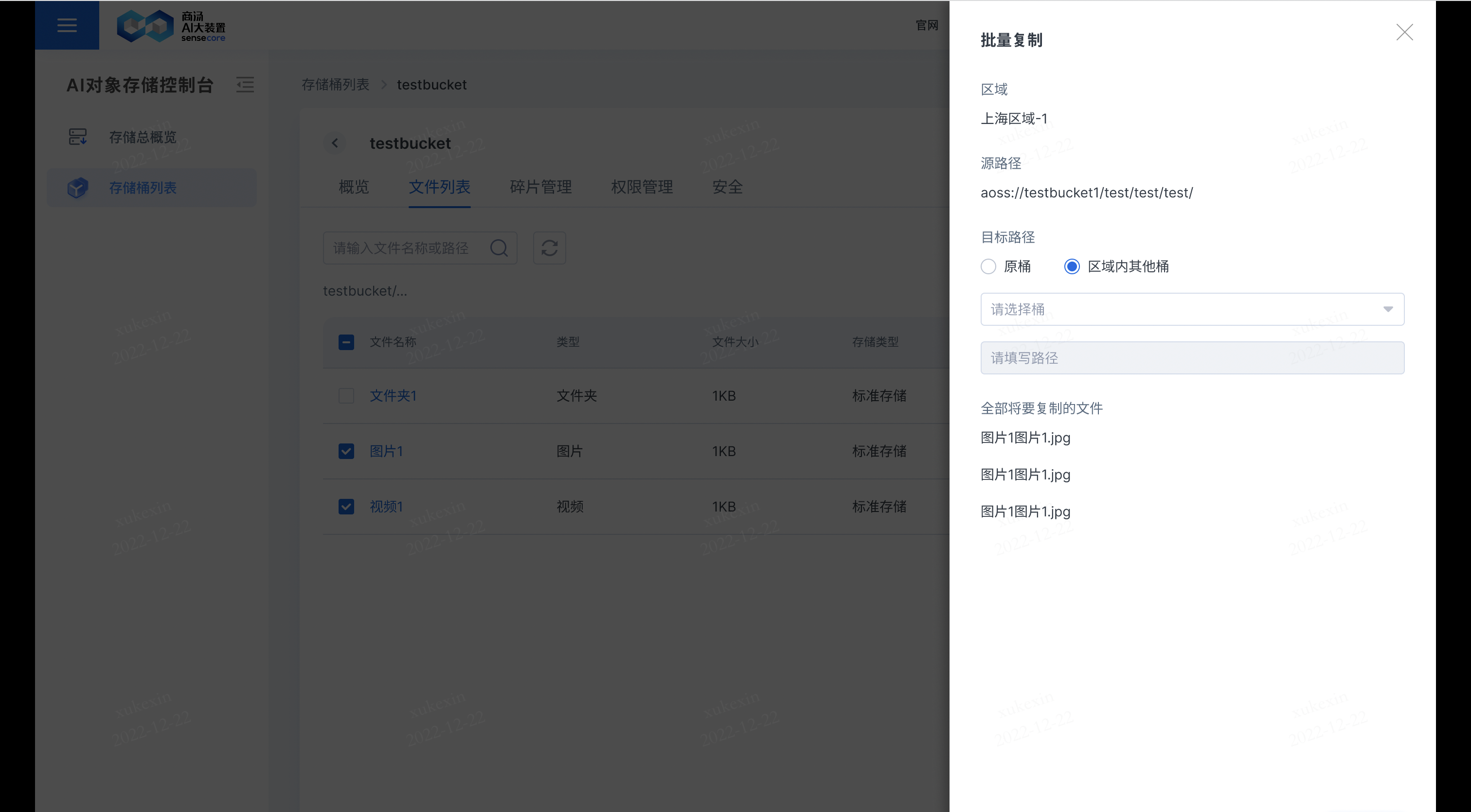This screenshot has width=1471, height=812.
Task: Click the 请填写路径 input field
Action: pos(1192,358)
